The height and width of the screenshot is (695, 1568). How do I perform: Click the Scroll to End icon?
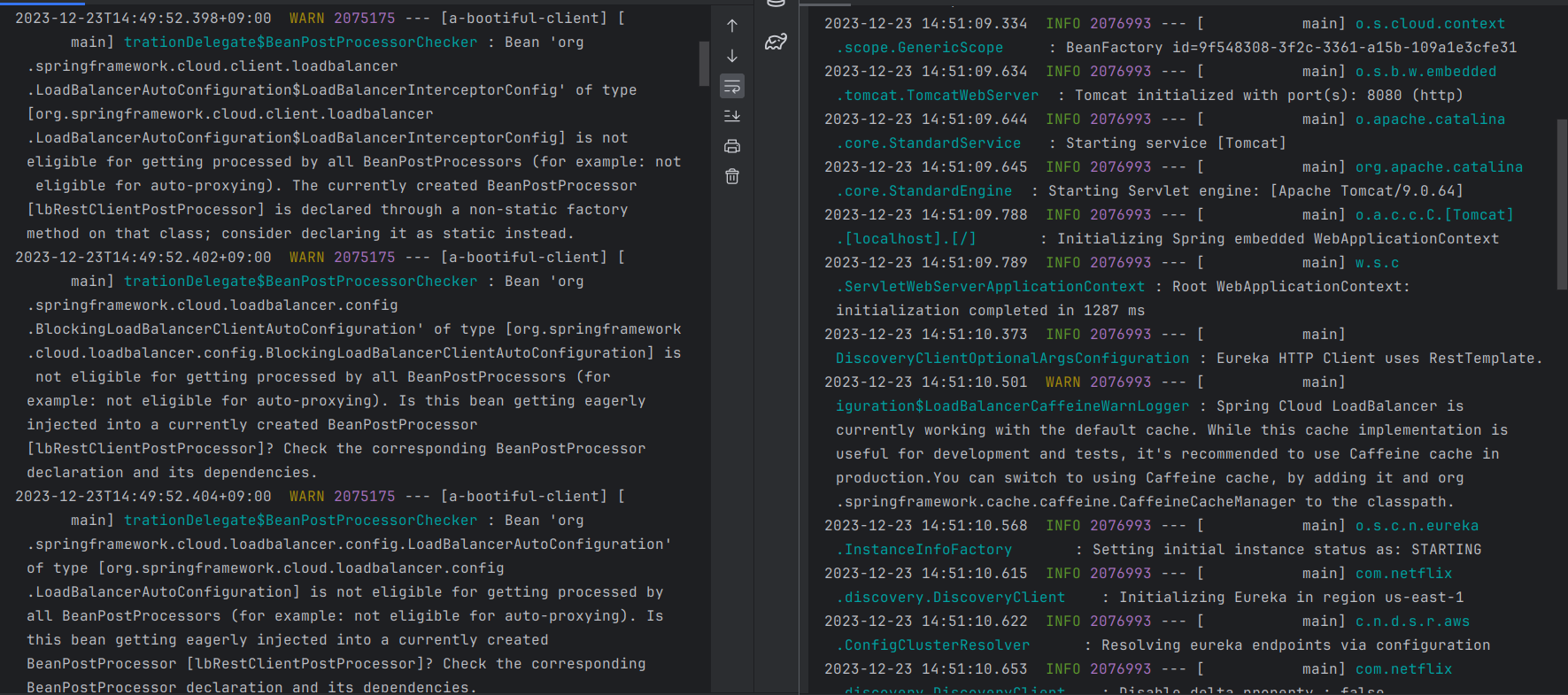[732, 116]
